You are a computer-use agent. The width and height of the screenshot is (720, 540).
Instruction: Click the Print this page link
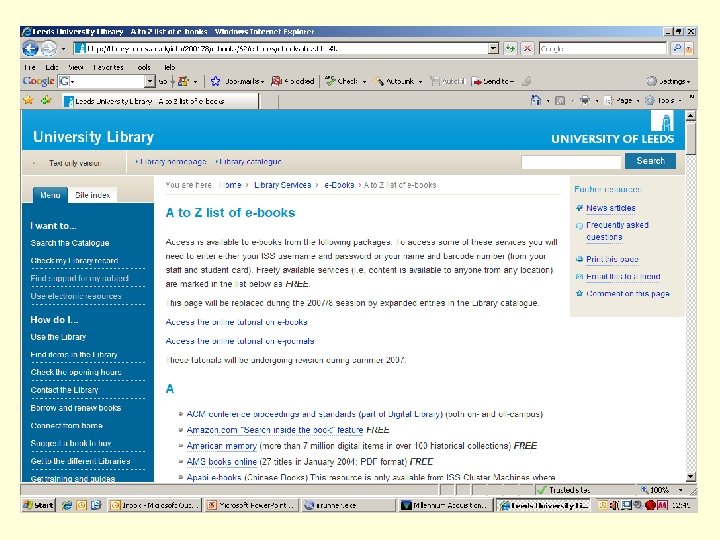click(x=612, y=259)
